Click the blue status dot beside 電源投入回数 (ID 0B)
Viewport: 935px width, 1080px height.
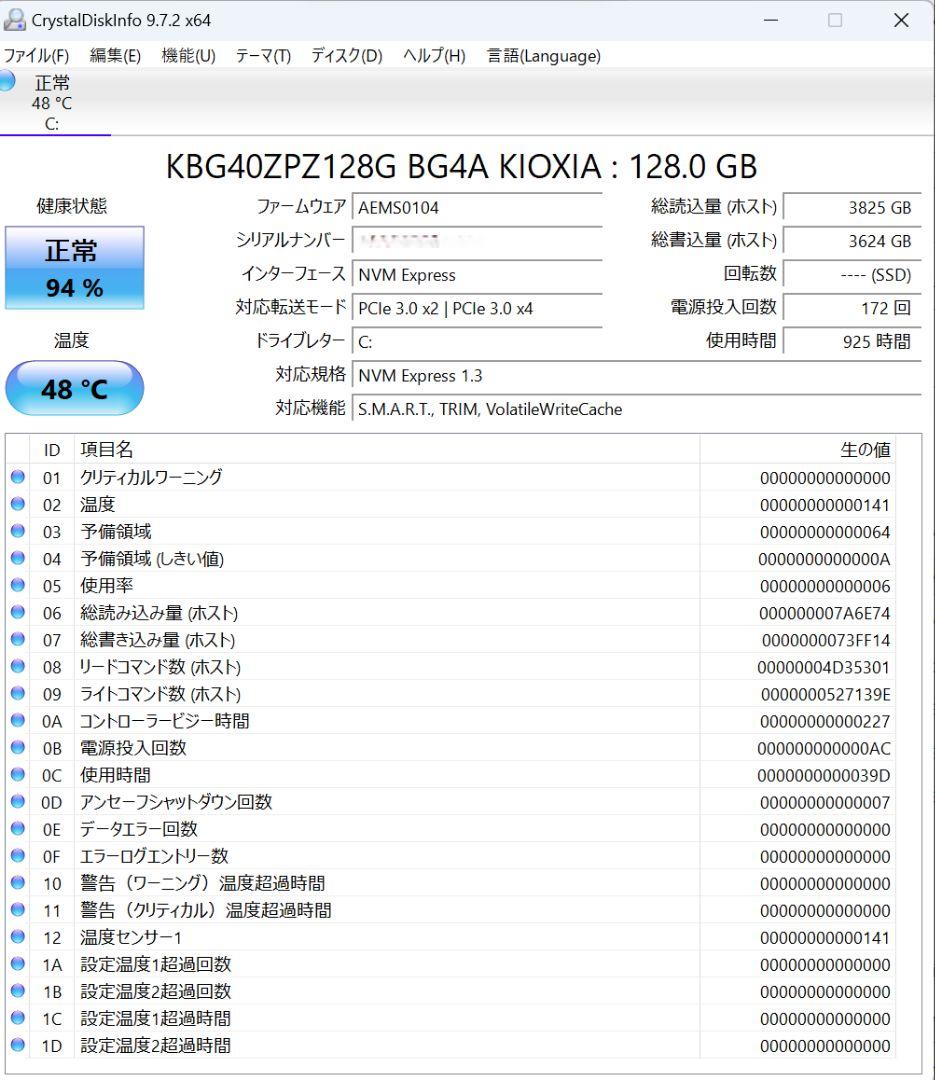tap(17, 747)
